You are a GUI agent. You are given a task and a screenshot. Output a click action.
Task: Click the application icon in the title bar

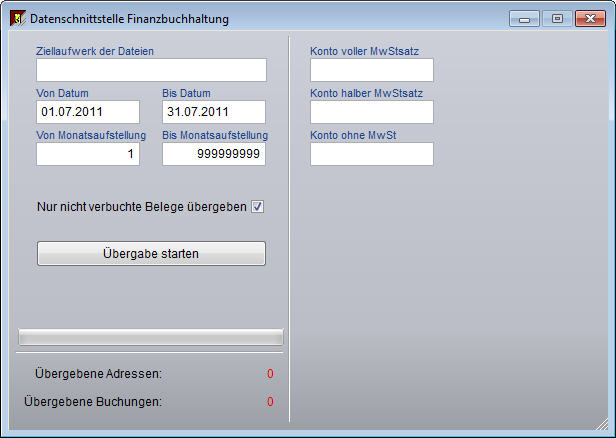[x=17, y=19]
